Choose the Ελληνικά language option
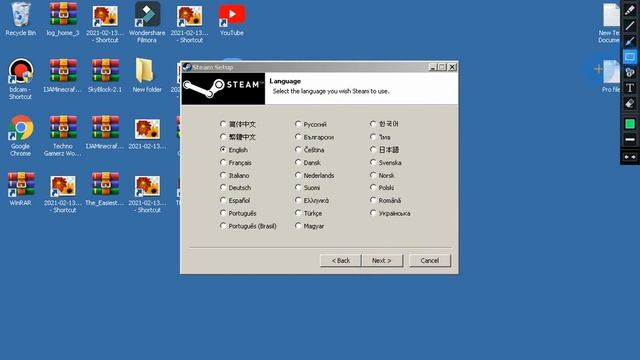 pos(298,200)
